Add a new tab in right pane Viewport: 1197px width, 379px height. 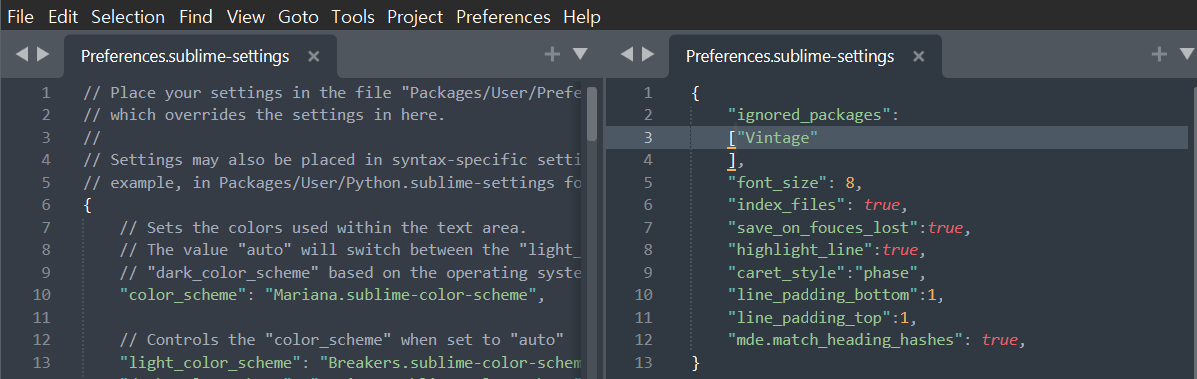(x=1159, y=53)
